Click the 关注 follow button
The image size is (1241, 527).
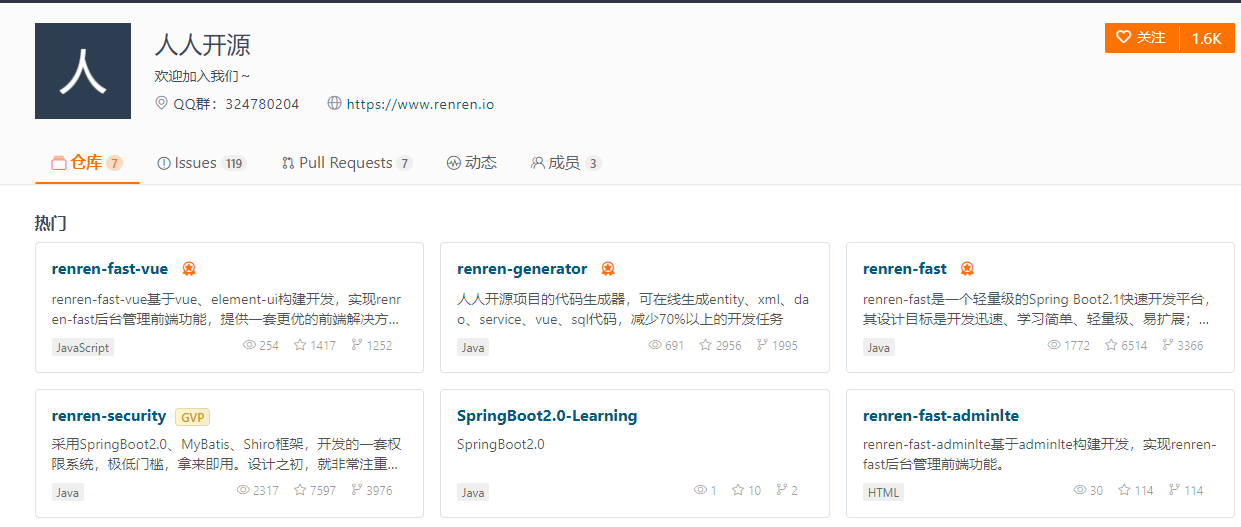tap(1142, 38)
